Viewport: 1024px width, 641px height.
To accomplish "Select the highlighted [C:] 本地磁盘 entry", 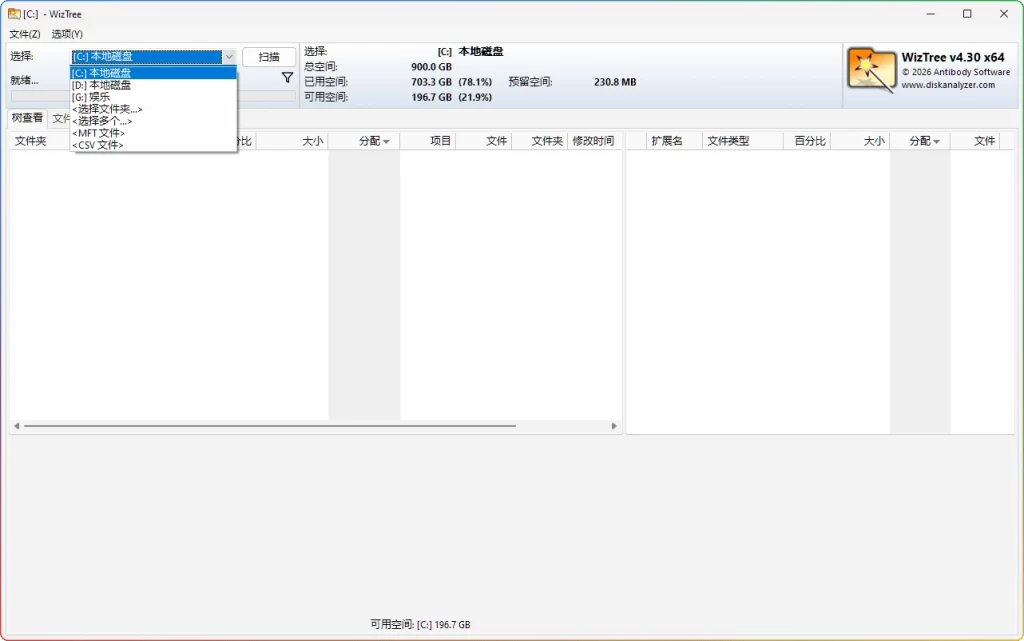I will (103, 72).
